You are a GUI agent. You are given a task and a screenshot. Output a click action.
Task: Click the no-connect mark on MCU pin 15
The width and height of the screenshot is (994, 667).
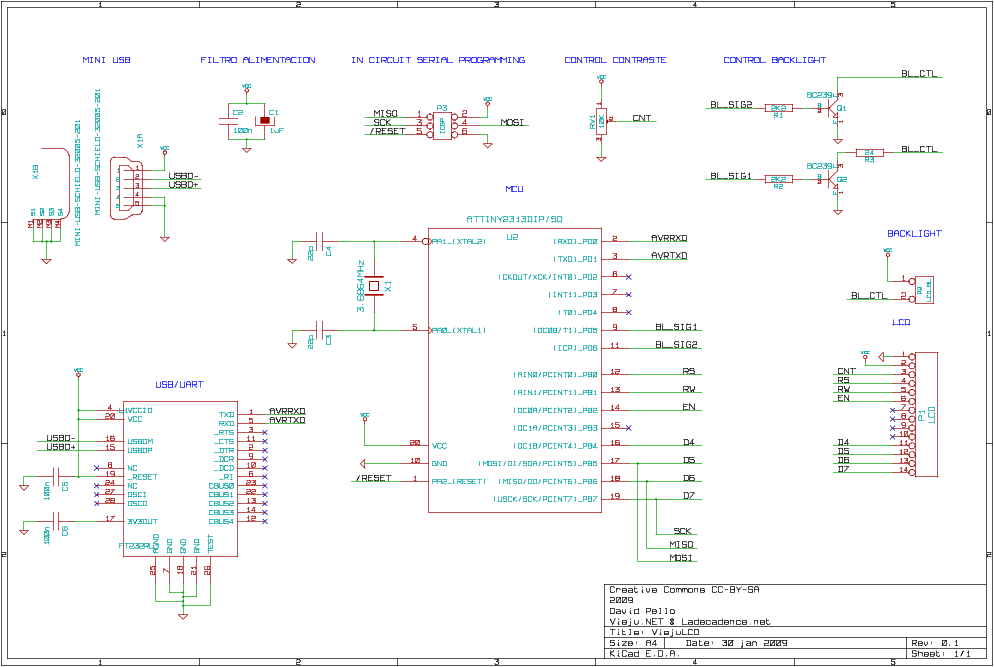[x=628, y=428]
